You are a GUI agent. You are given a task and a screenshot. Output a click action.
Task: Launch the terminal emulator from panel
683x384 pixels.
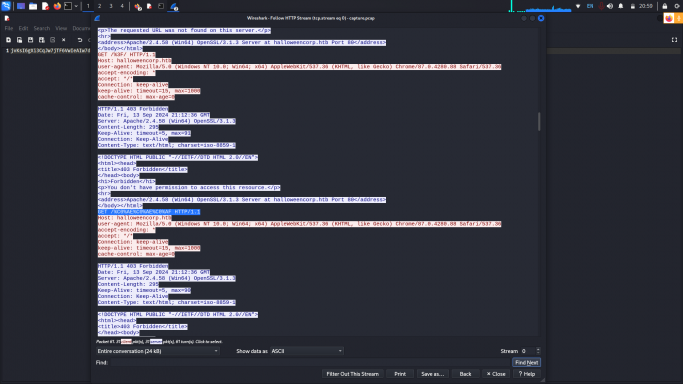68,6
